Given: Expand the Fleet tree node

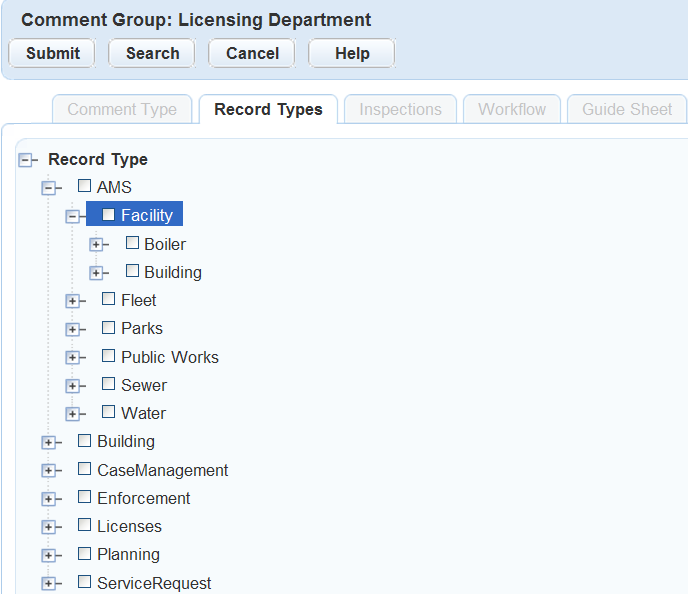Looking at the screenshot, I should tap(73, 301).
